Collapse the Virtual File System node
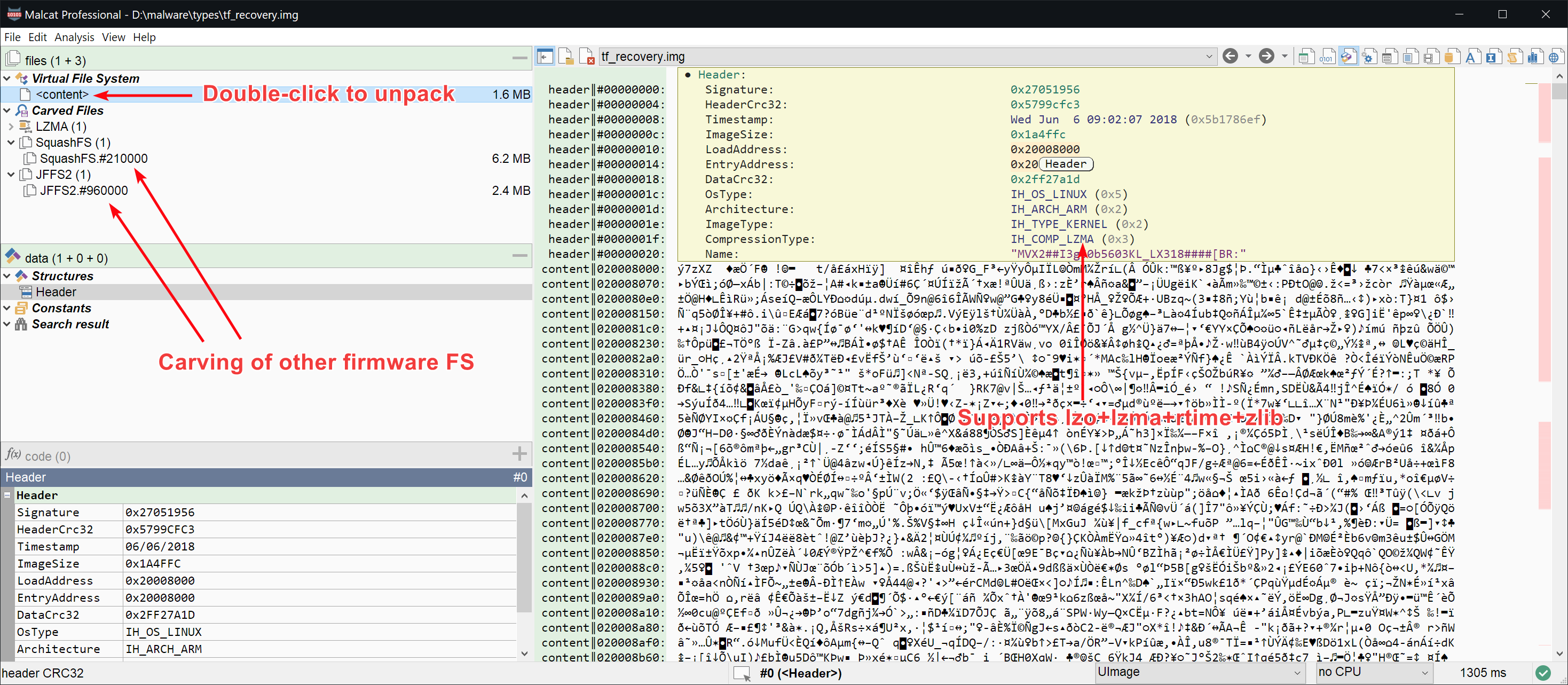 point(7,78)
